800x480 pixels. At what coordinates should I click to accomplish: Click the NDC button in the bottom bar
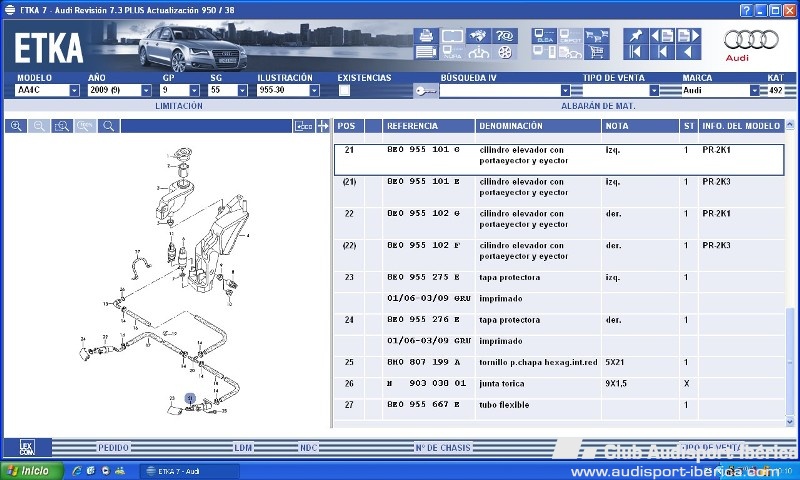pyautogui.click(x=309, y=448)
